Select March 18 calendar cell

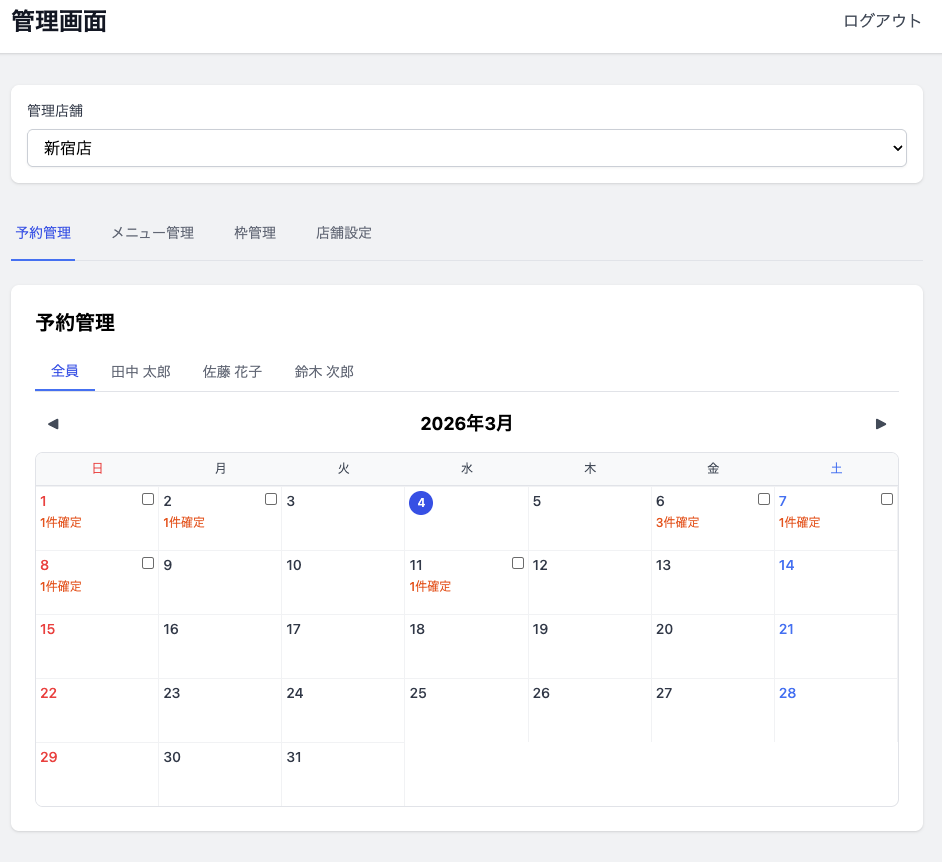466,646
